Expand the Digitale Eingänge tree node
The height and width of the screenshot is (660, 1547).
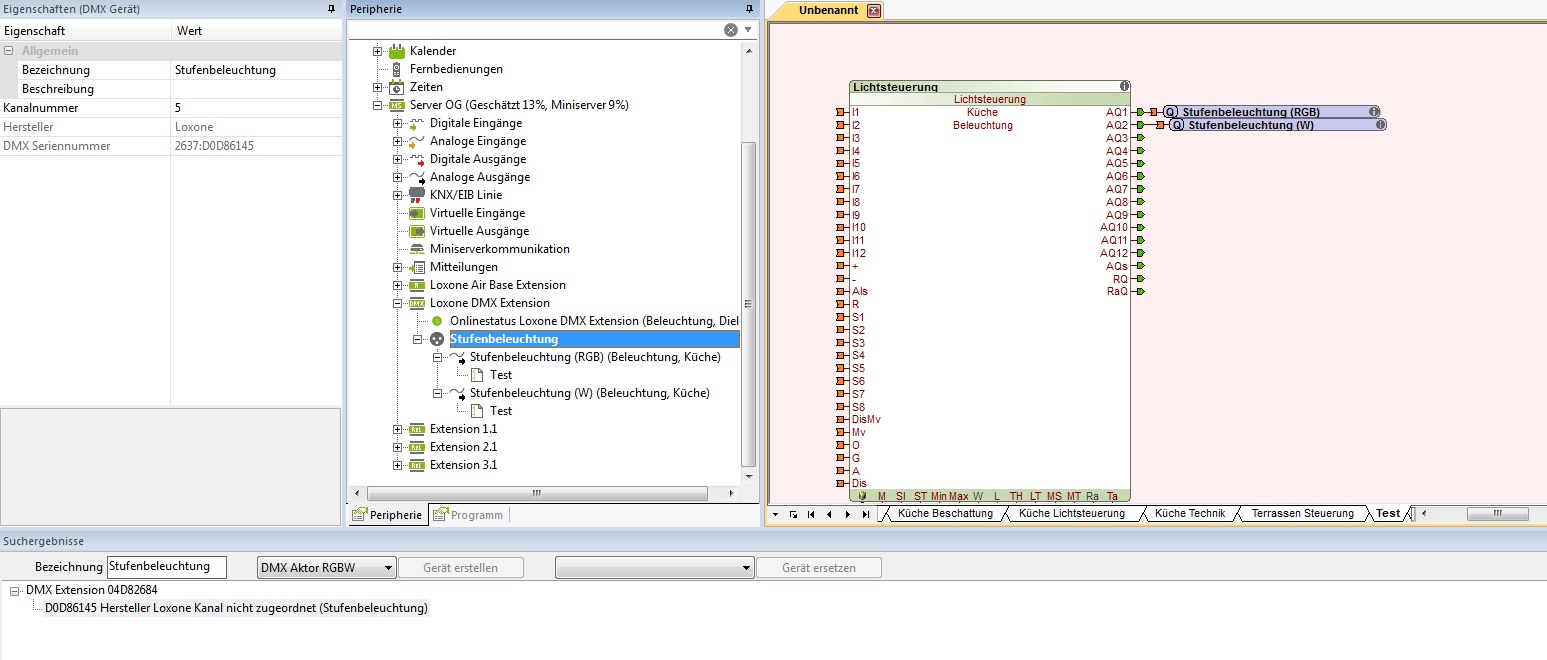pos(397,123)
